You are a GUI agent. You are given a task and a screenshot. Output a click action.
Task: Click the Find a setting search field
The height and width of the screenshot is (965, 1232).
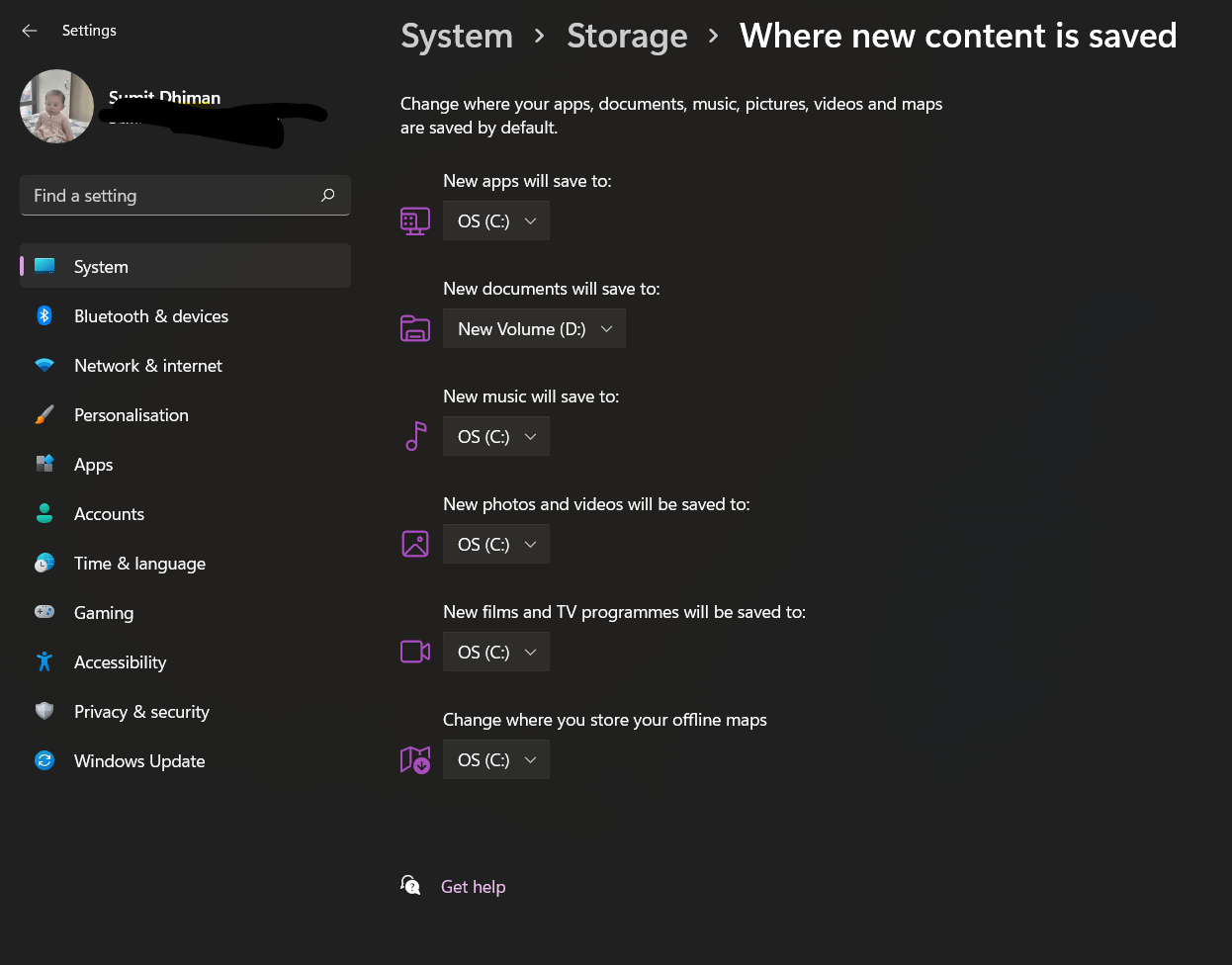(x=185, y=195)
